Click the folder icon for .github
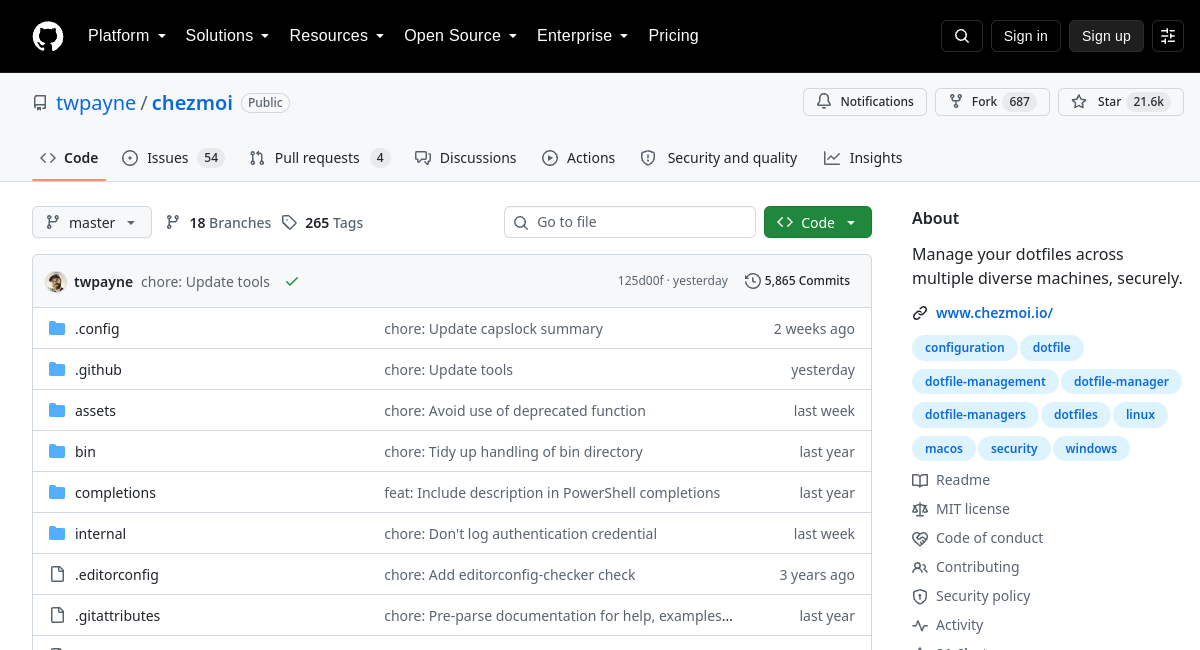Viewport: 1200px width, 650px height. [x=57, y=370]
